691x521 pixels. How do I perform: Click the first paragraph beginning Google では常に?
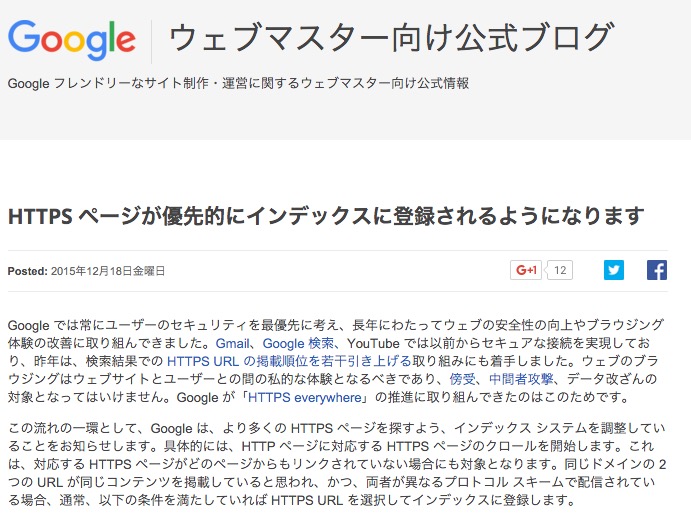pyautogui.click(x=336, y=361)
